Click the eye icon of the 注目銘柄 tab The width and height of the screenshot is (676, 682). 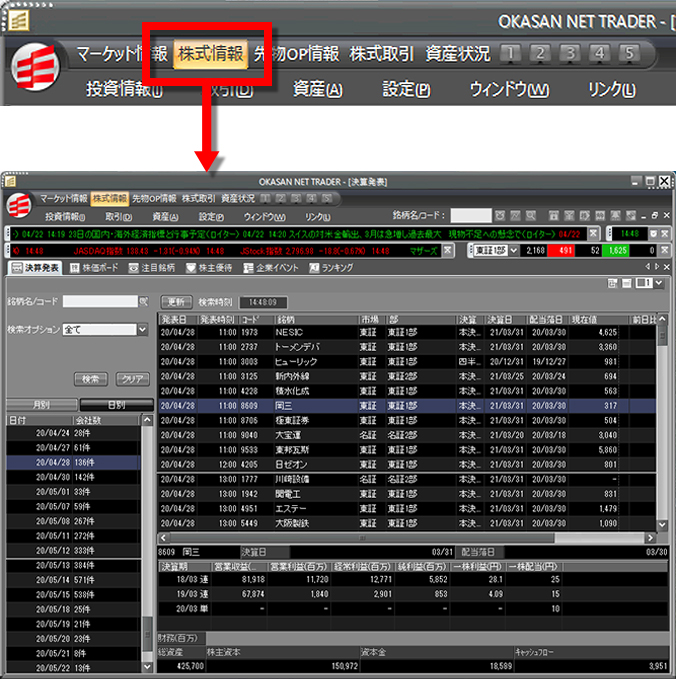tap(133, 268)
